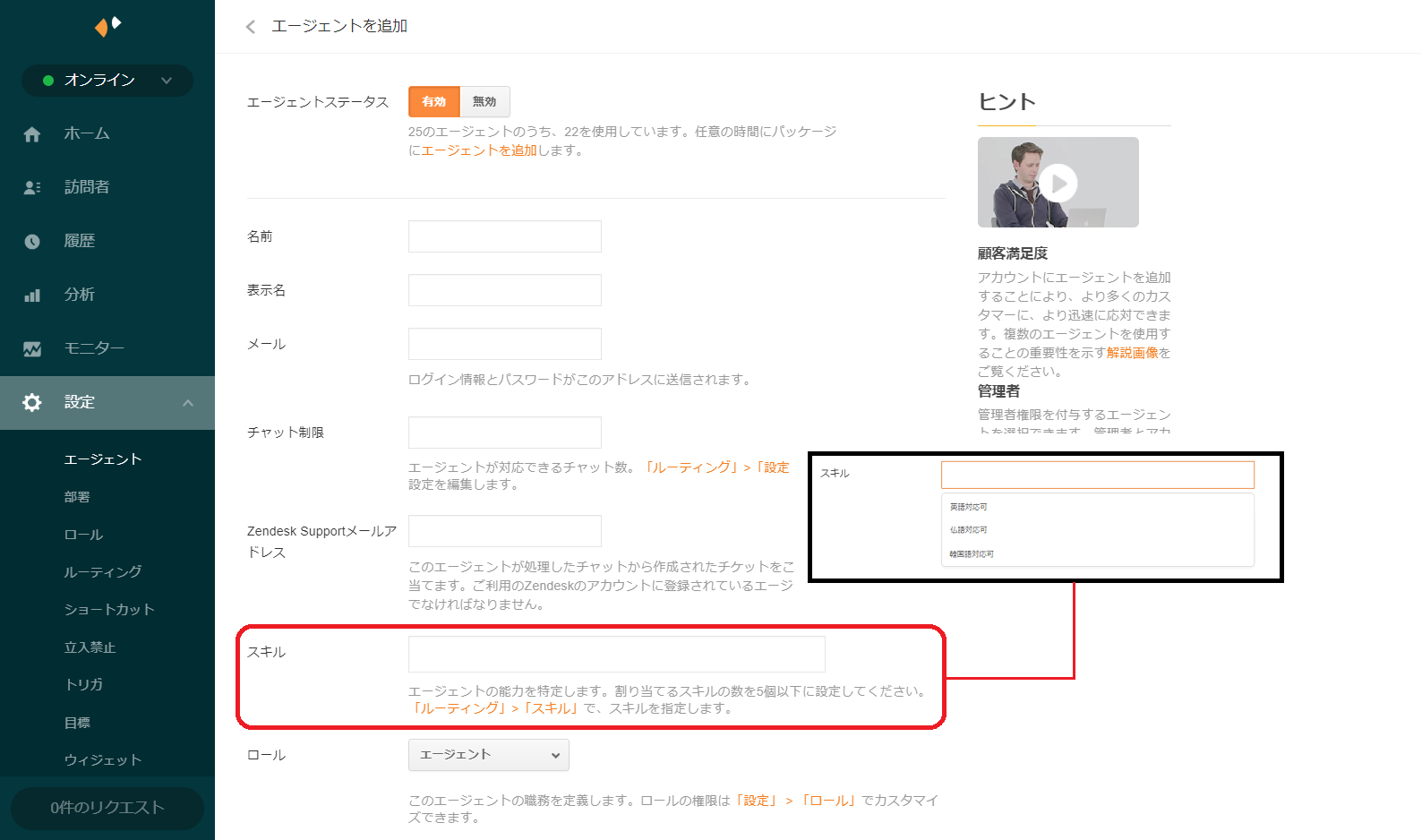The height and width of the screenshot is (840, 1422).
Task: Click the Settings (設定) gear icon
Action: tap(32, 403)
